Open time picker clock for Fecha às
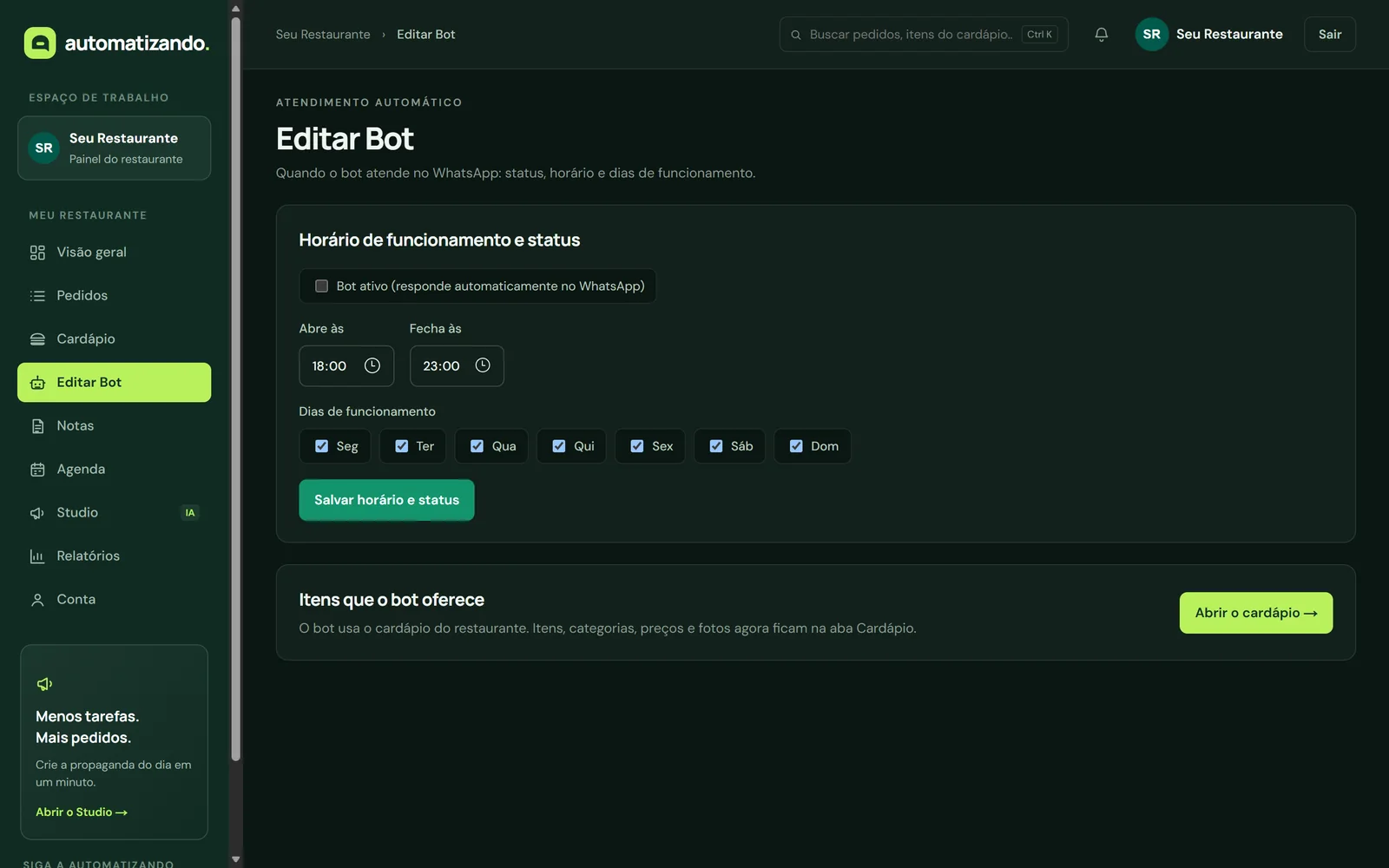Image resolution: width=1389 pixels, height=868 pixels. (x=483, y=365)
